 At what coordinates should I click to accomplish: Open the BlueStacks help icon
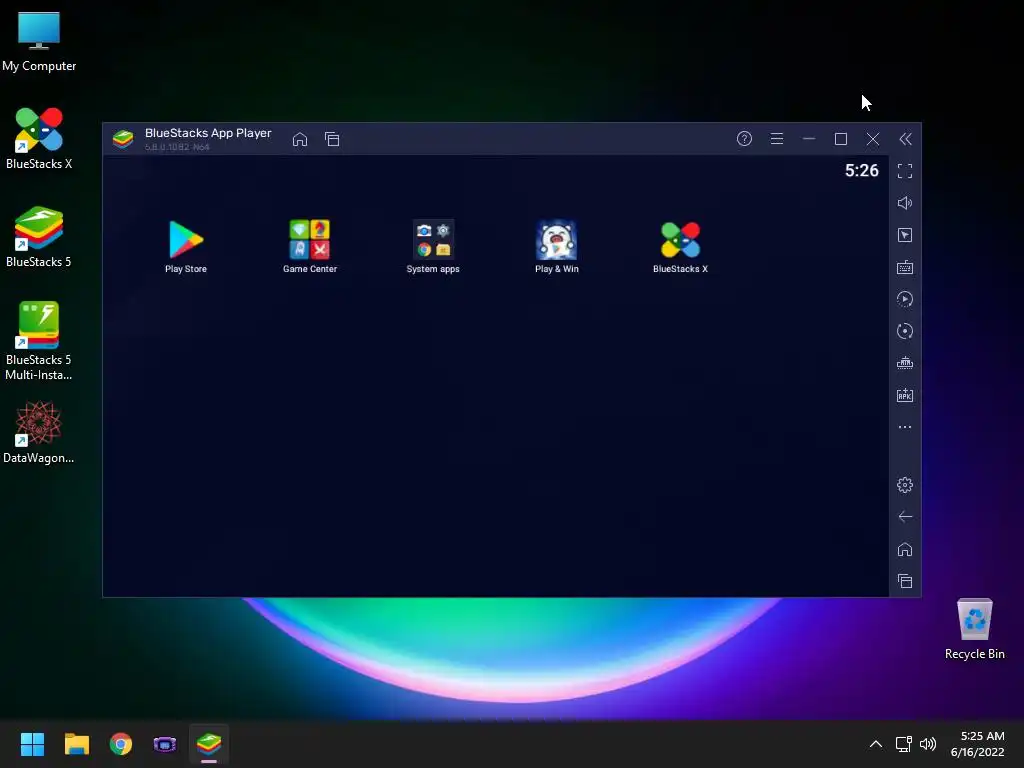744,138
